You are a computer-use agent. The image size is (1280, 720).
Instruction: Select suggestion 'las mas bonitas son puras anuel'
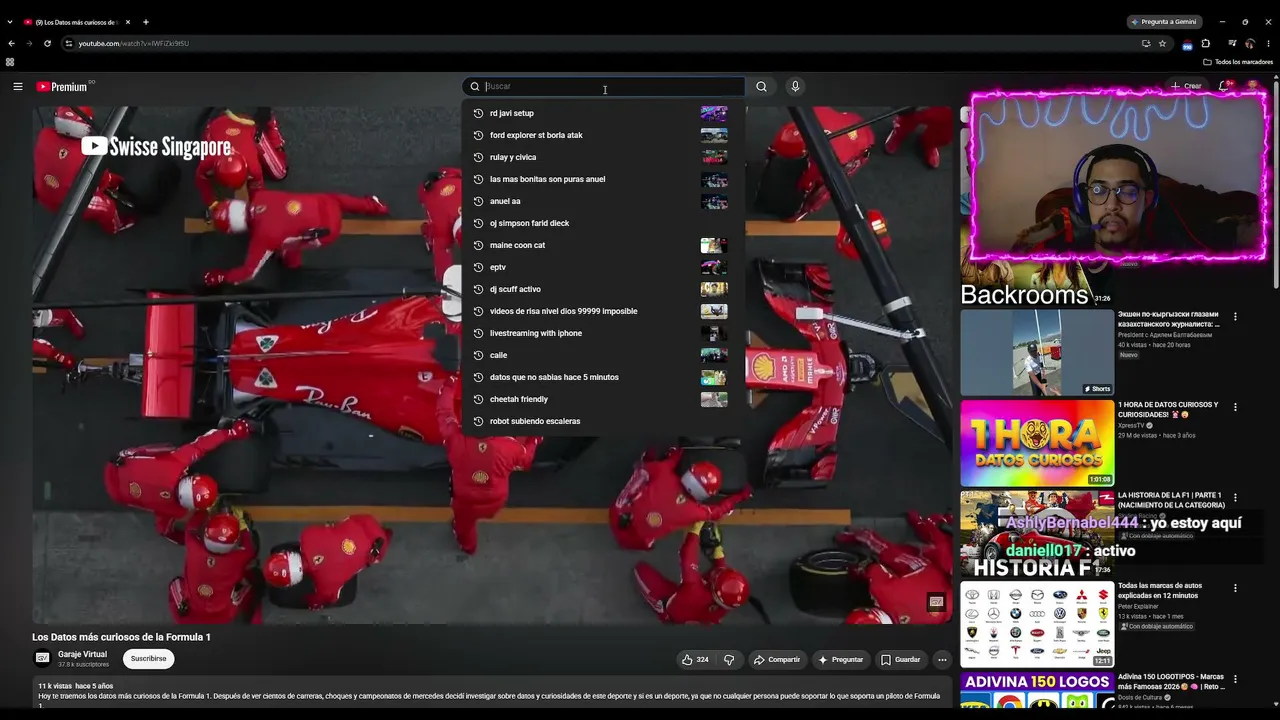tap(603, 179)
